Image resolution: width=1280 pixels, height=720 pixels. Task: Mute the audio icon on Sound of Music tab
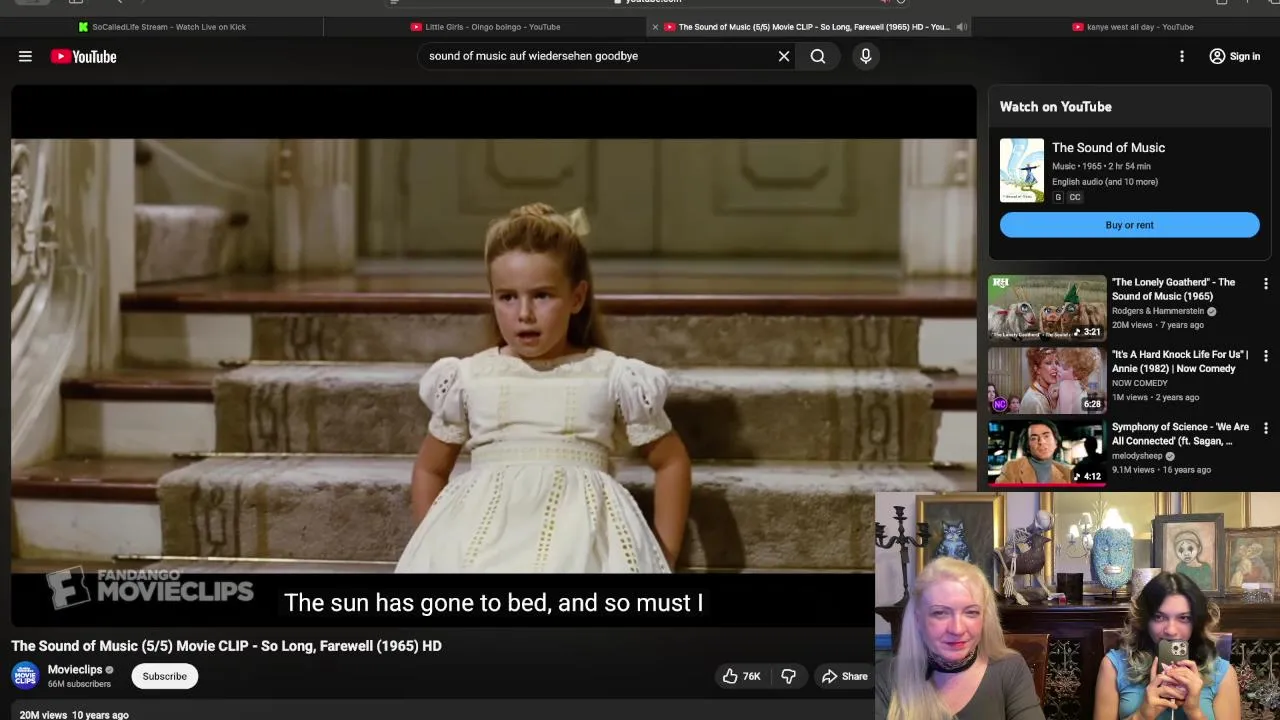tap(962, 27)
